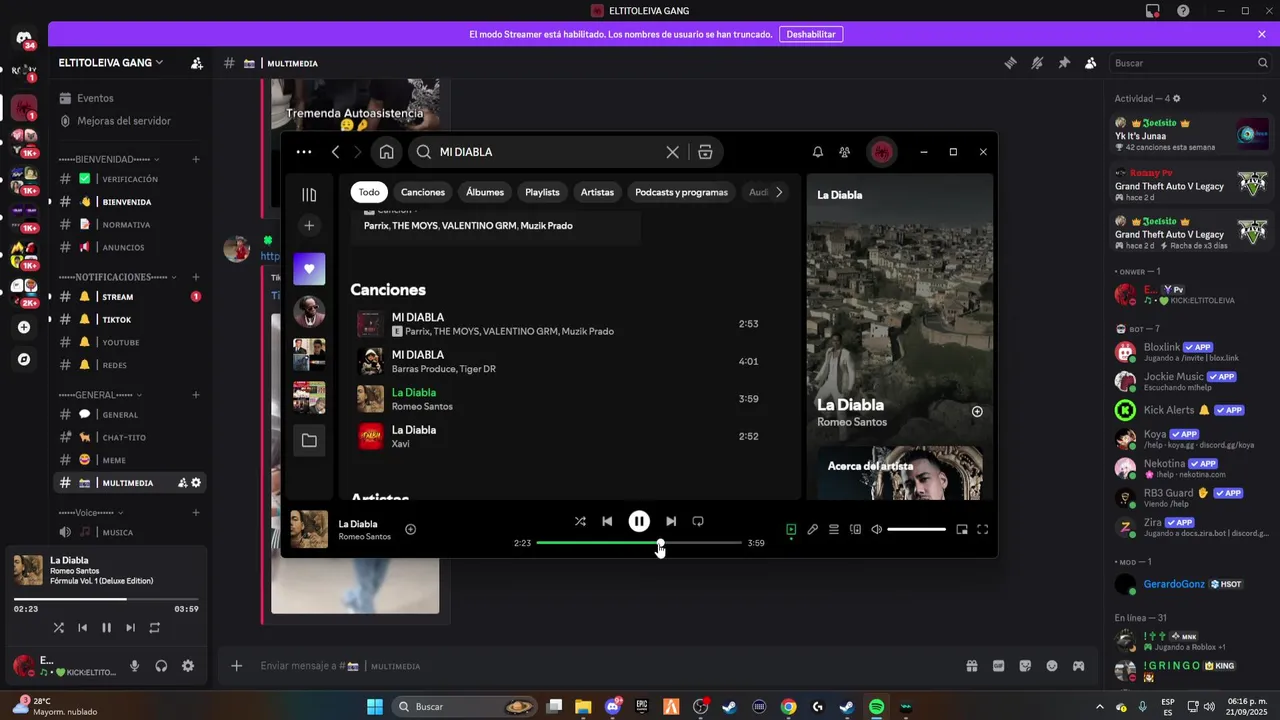Seek on Spotify song progress bar
Screen dimensions: 1280x720
point(639,543)
